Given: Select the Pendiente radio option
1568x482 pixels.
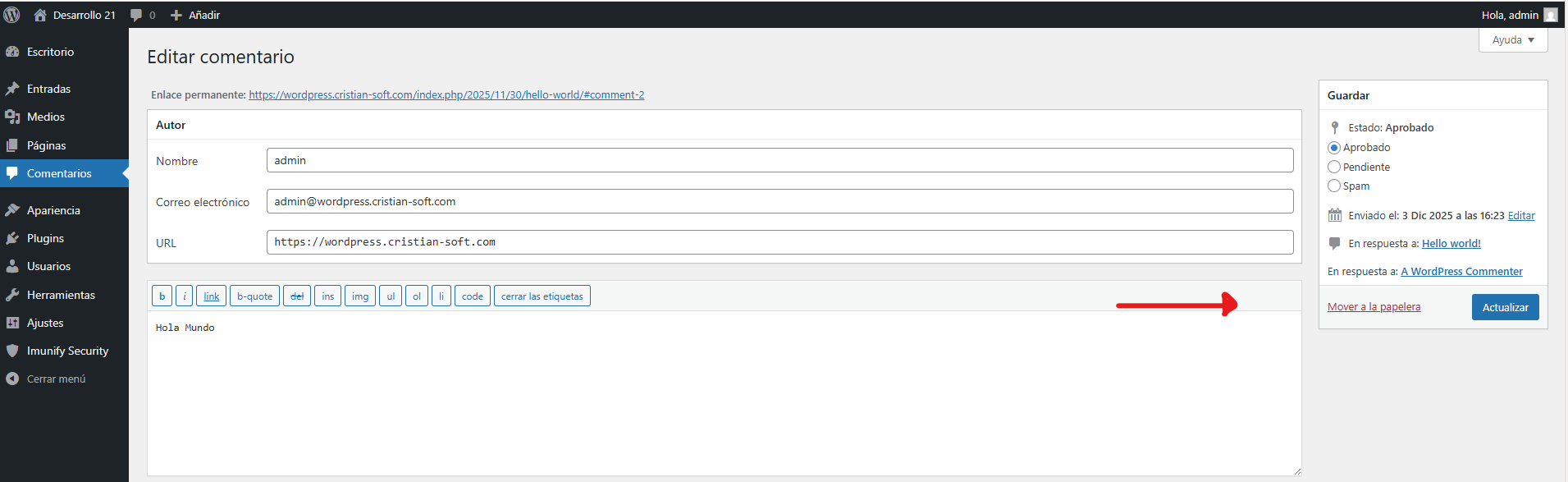Looking at the screenshot, I should [1334, 167].
